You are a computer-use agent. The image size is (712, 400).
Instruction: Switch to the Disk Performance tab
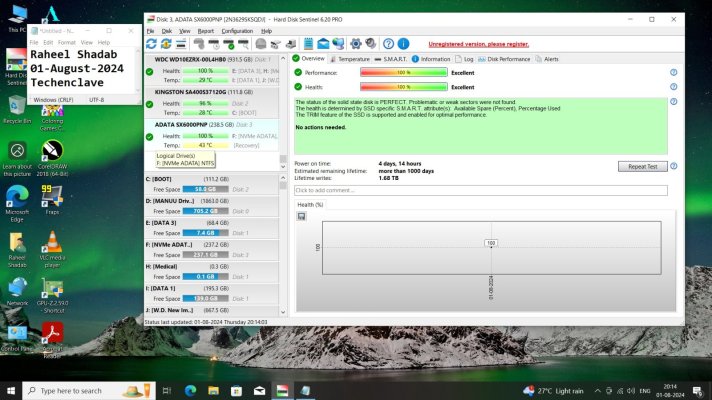[x=504, y=59]
